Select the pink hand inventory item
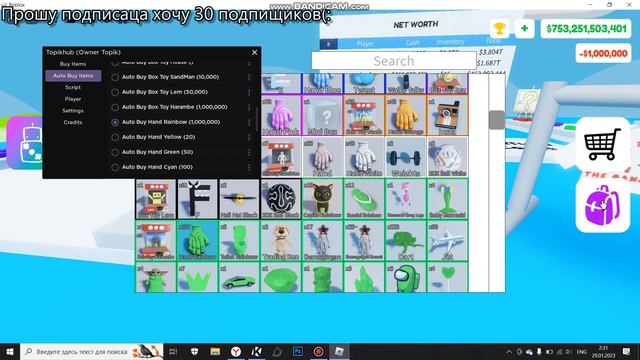This screenshot has width=640, height=360. (281, 116)
